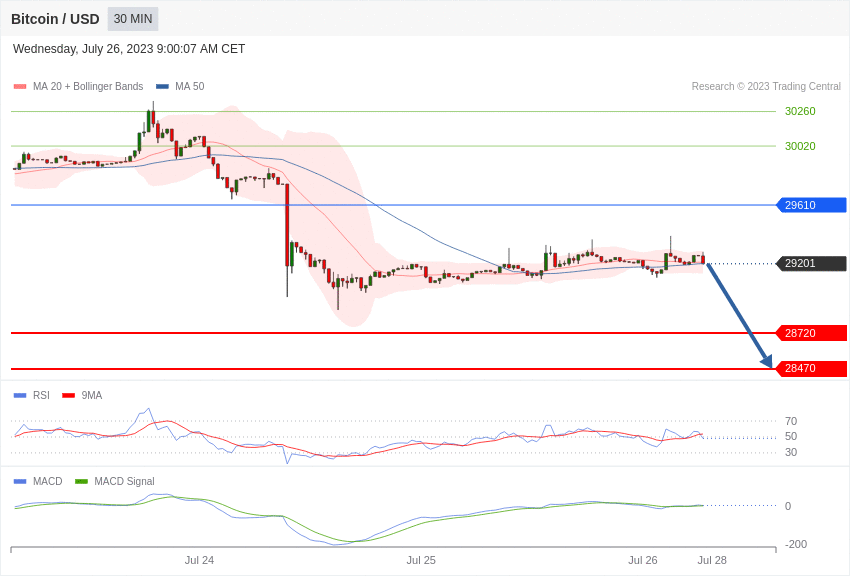Click the 30260 resistance level label
Image resolution: width=850 pixels, height=576 pixels.
[x=800, y=111]
